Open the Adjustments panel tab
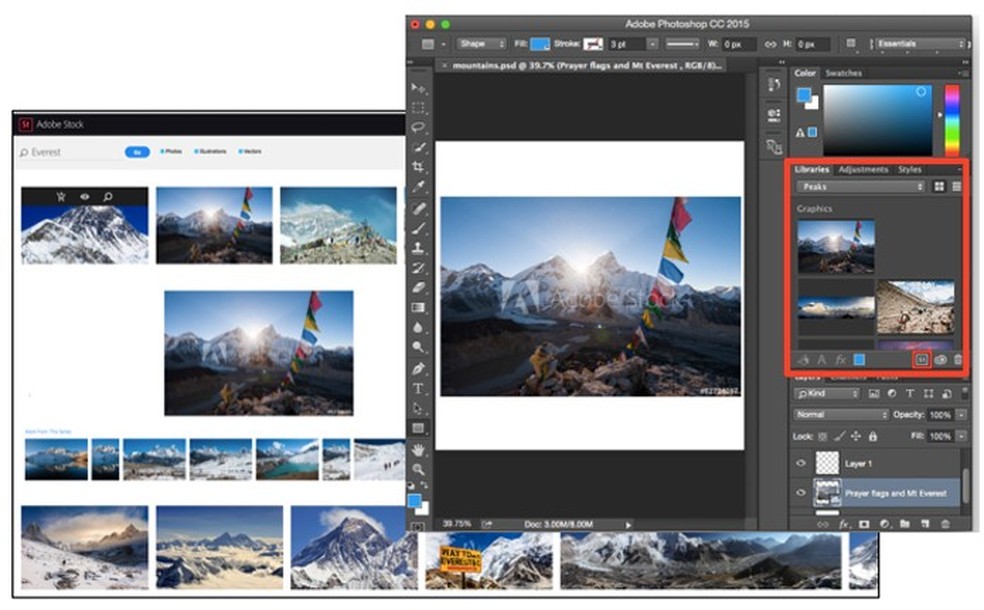 tap(863, 169)
